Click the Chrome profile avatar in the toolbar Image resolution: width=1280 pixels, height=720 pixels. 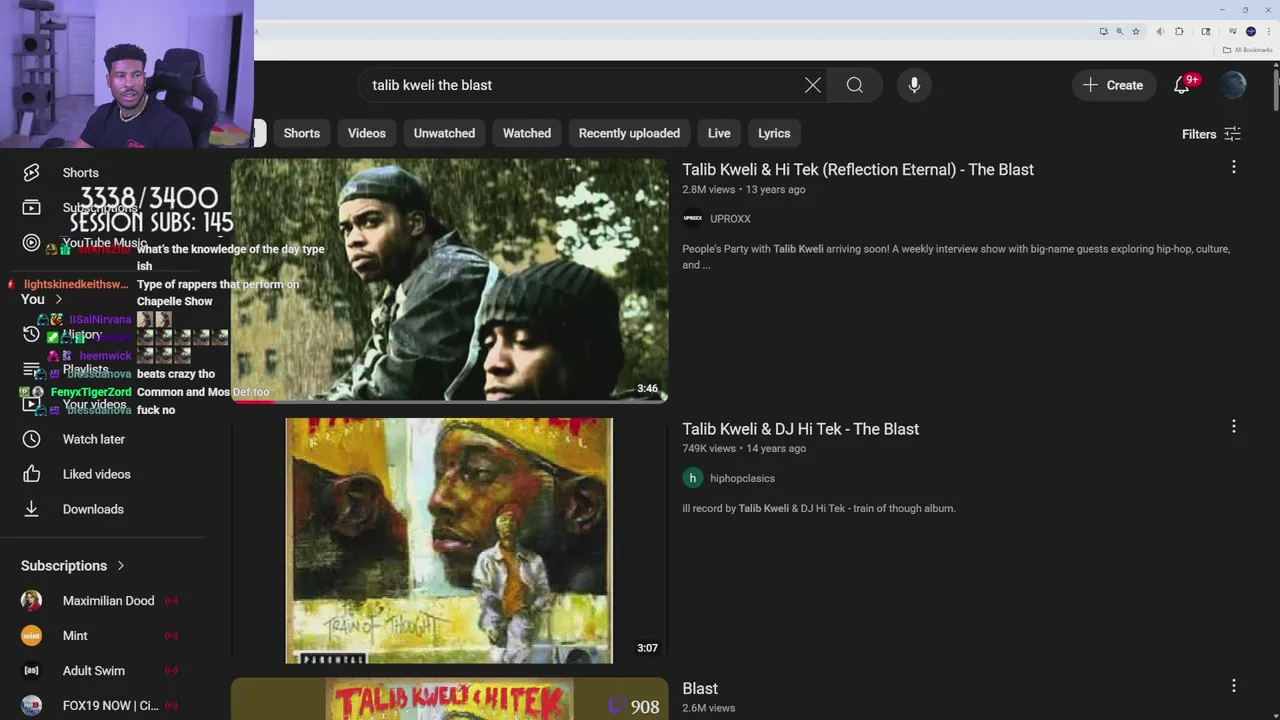(x=1251, y=31)
